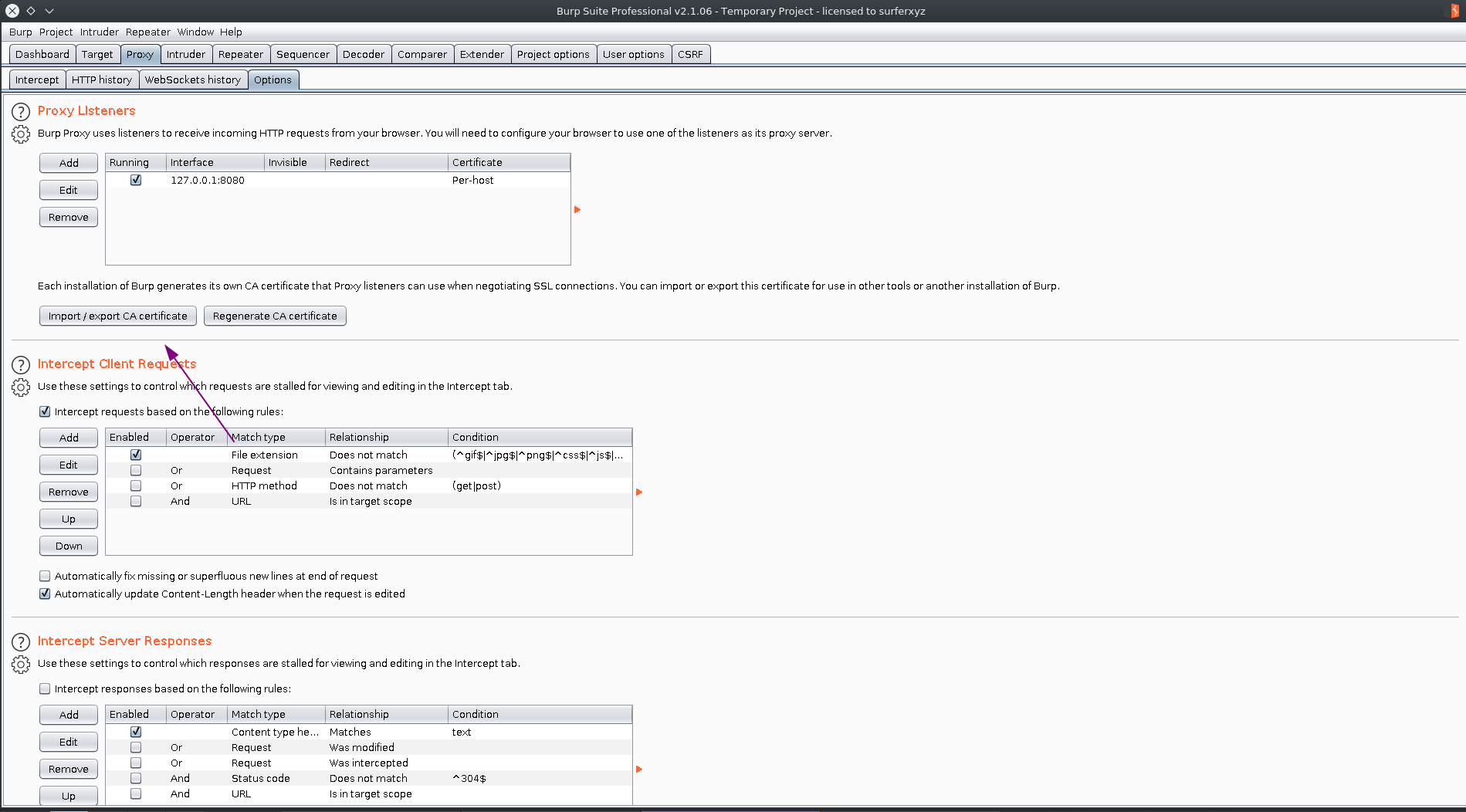Click Regenerate CA certificate button
This screenshot has width=1466, height=812.
[275, 316]
